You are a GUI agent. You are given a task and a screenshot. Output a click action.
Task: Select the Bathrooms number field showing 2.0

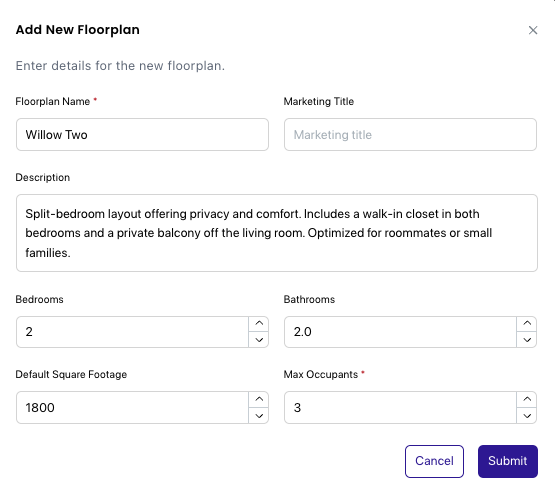400,332
